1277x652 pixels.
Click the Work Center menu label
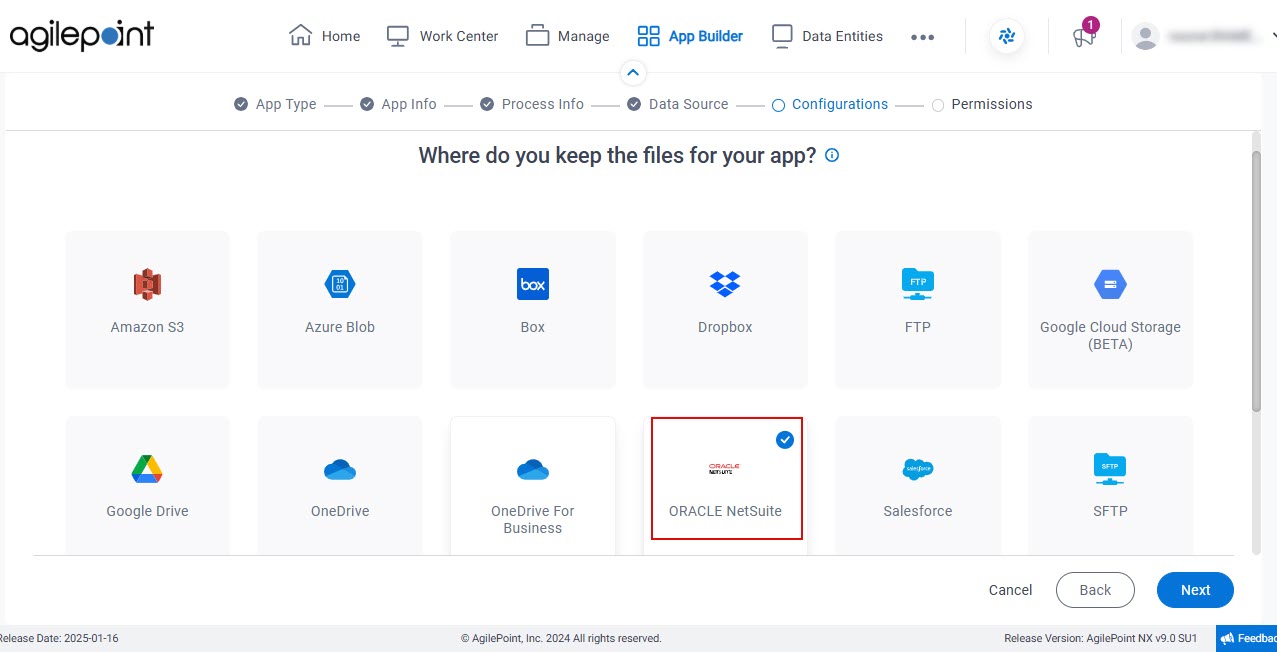pyautogui.click(x=459, y=36)
